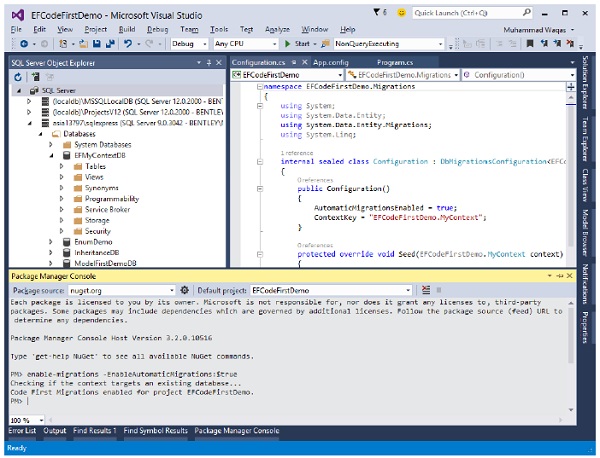Click the Undo icon in toolbar

[128, 44]
